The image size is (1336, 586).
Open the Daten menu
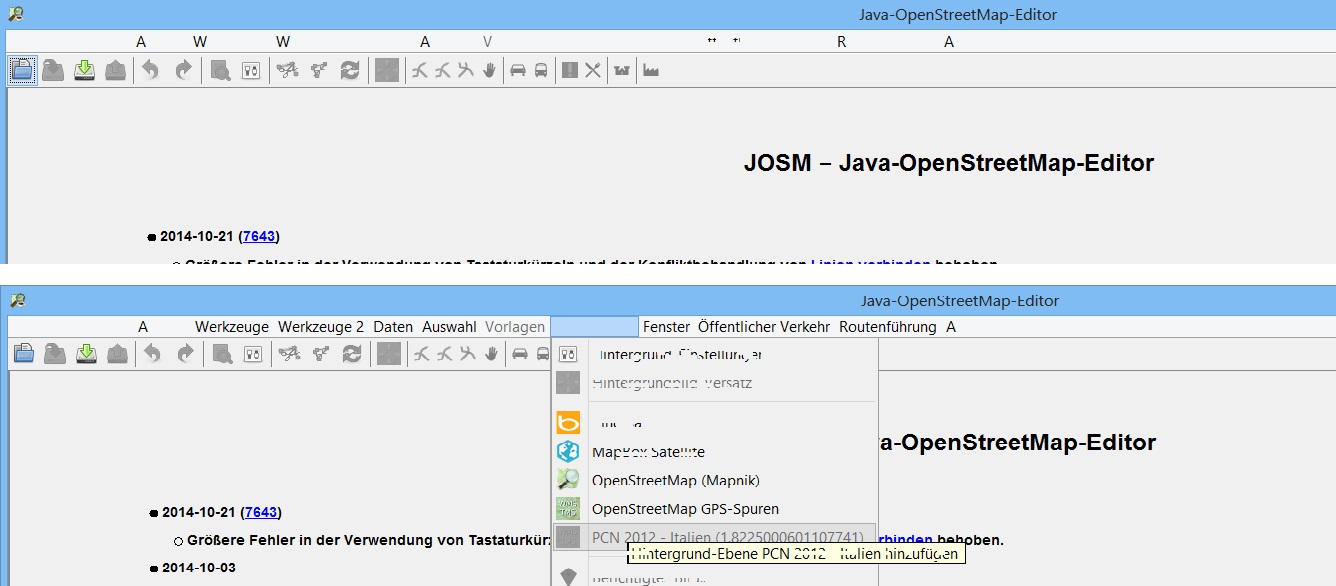tap(393, 327)
